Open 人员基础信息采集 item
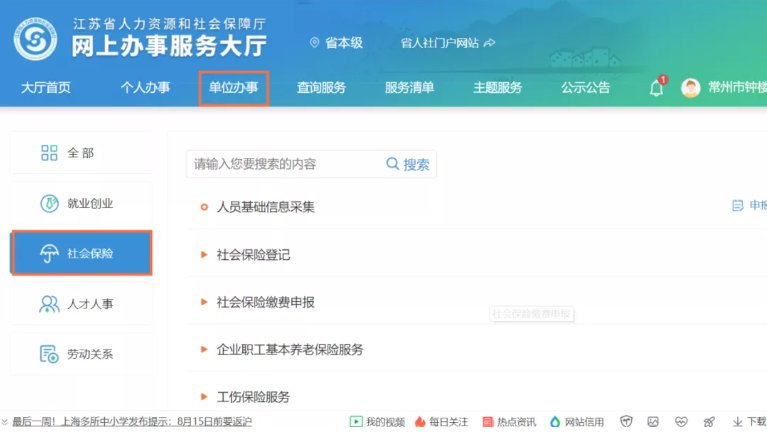Screen dimensions: 767x446 point(265,207)
